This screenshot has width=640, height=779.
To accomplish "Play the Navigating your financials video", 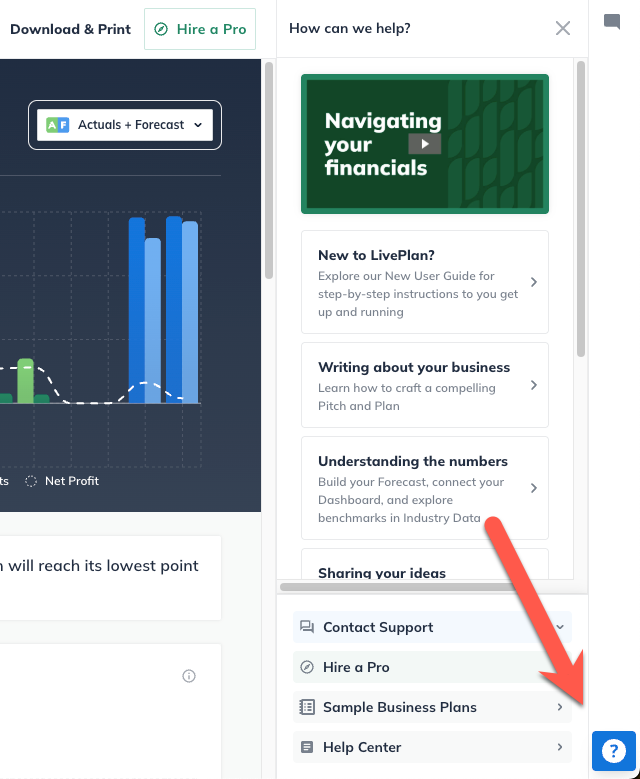I will pos(424,144).
